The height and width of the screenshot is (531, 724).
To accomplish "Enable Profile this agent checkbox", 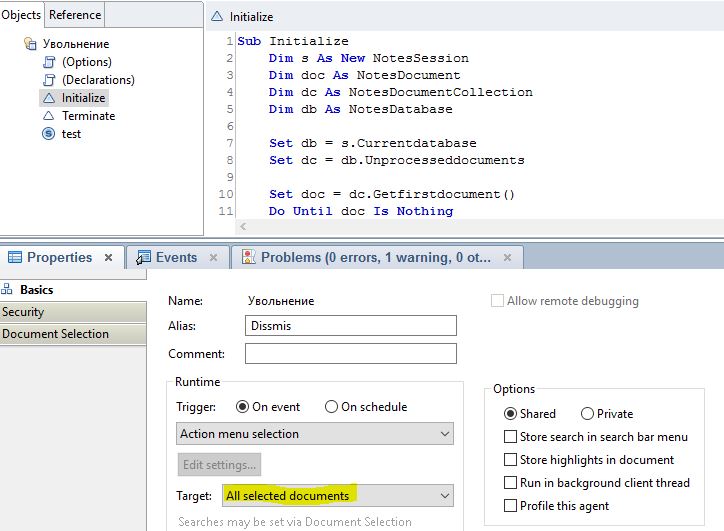I will click(x=510, y=506).
